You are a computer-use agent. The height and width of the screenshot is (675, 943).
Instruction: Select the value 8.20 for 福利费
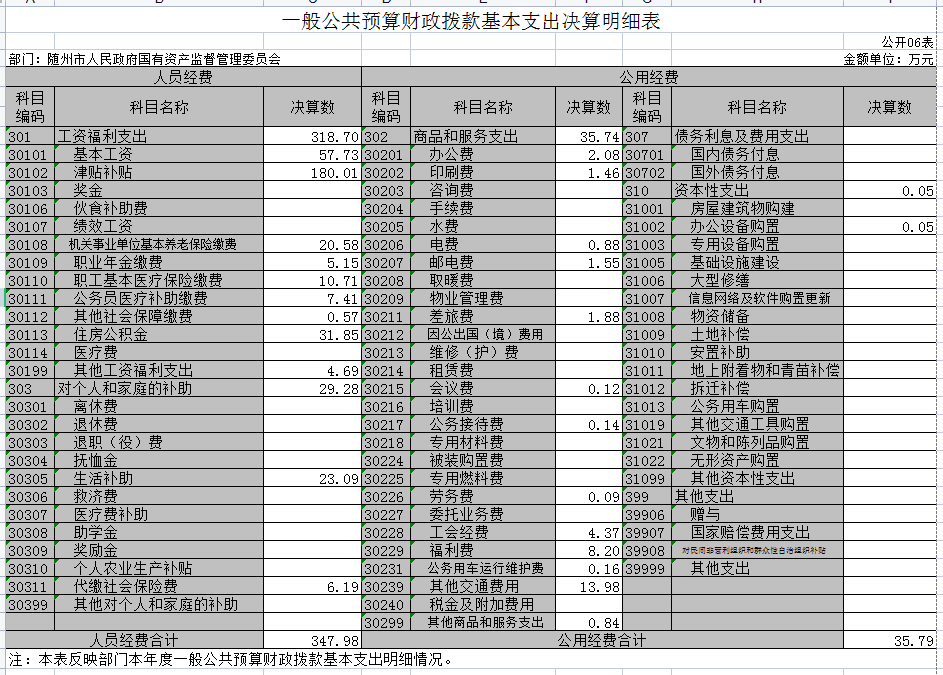(589, 550)
